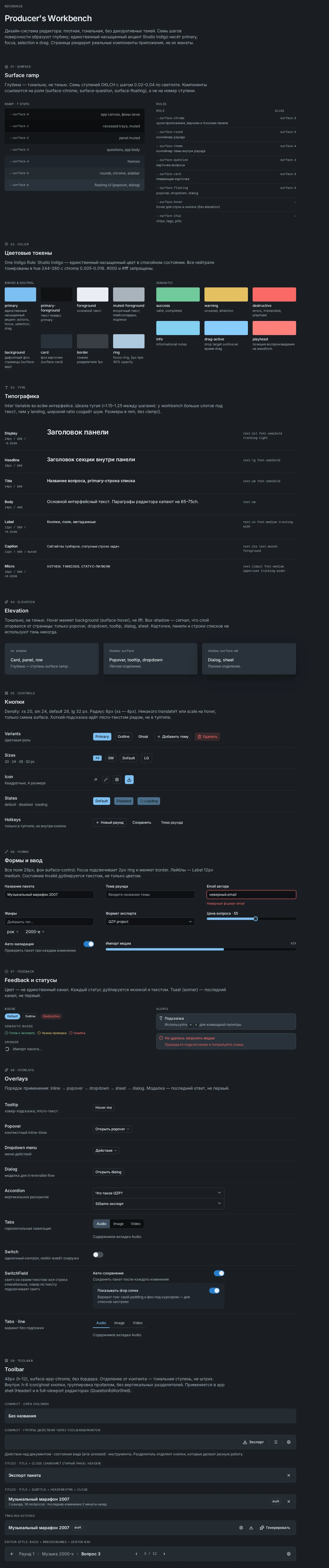Click list icon next to Экспорт in toolbar
329x1568 pixels.
point(276,1442)
